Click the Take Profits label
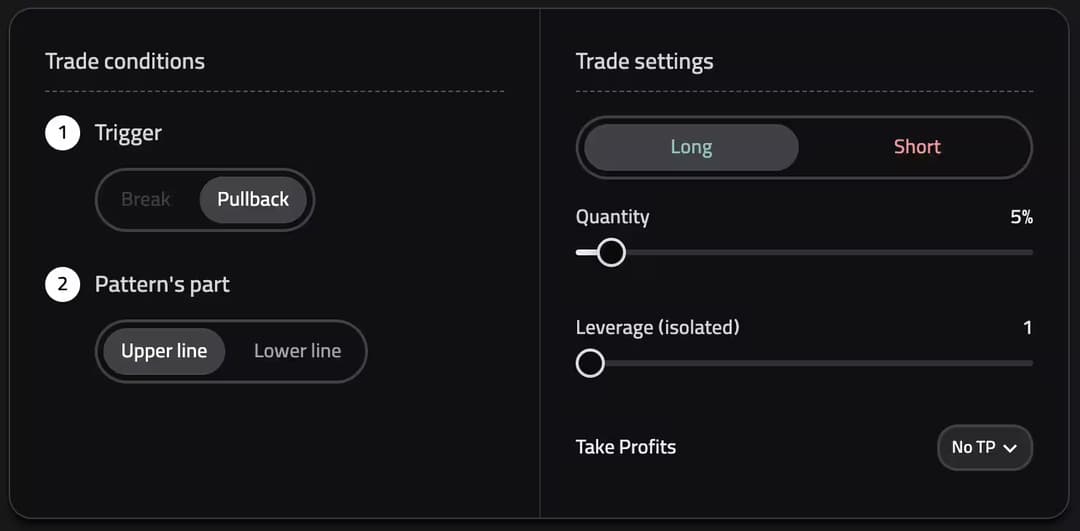The width and height of the screenshot is (1080, 531). click(x=626, y=447)
